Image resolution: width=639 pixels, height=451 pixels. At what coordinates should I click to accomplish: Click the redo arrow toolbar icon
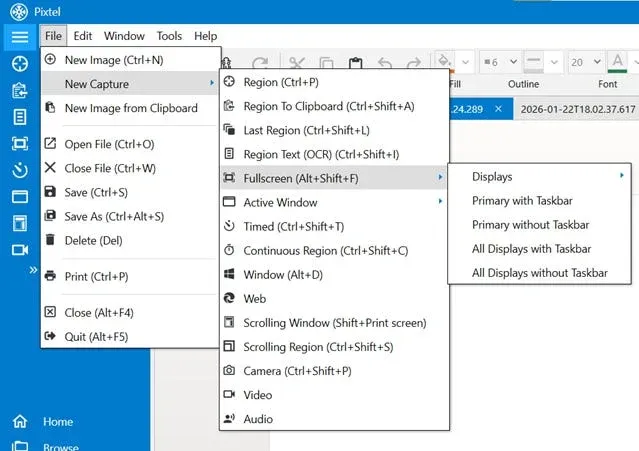pyautogui.click(x=414, y=63)
